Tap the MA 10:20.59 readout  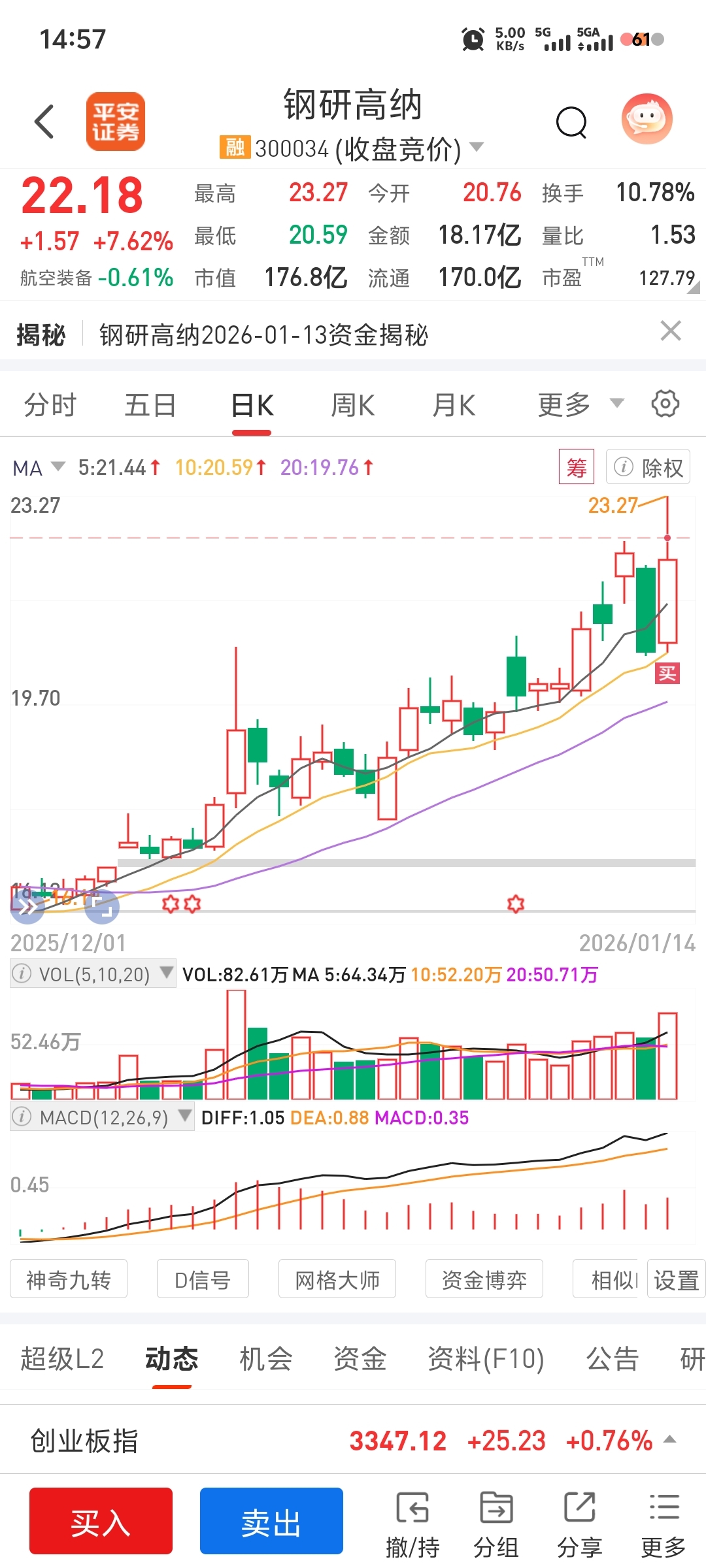[220, 468]
